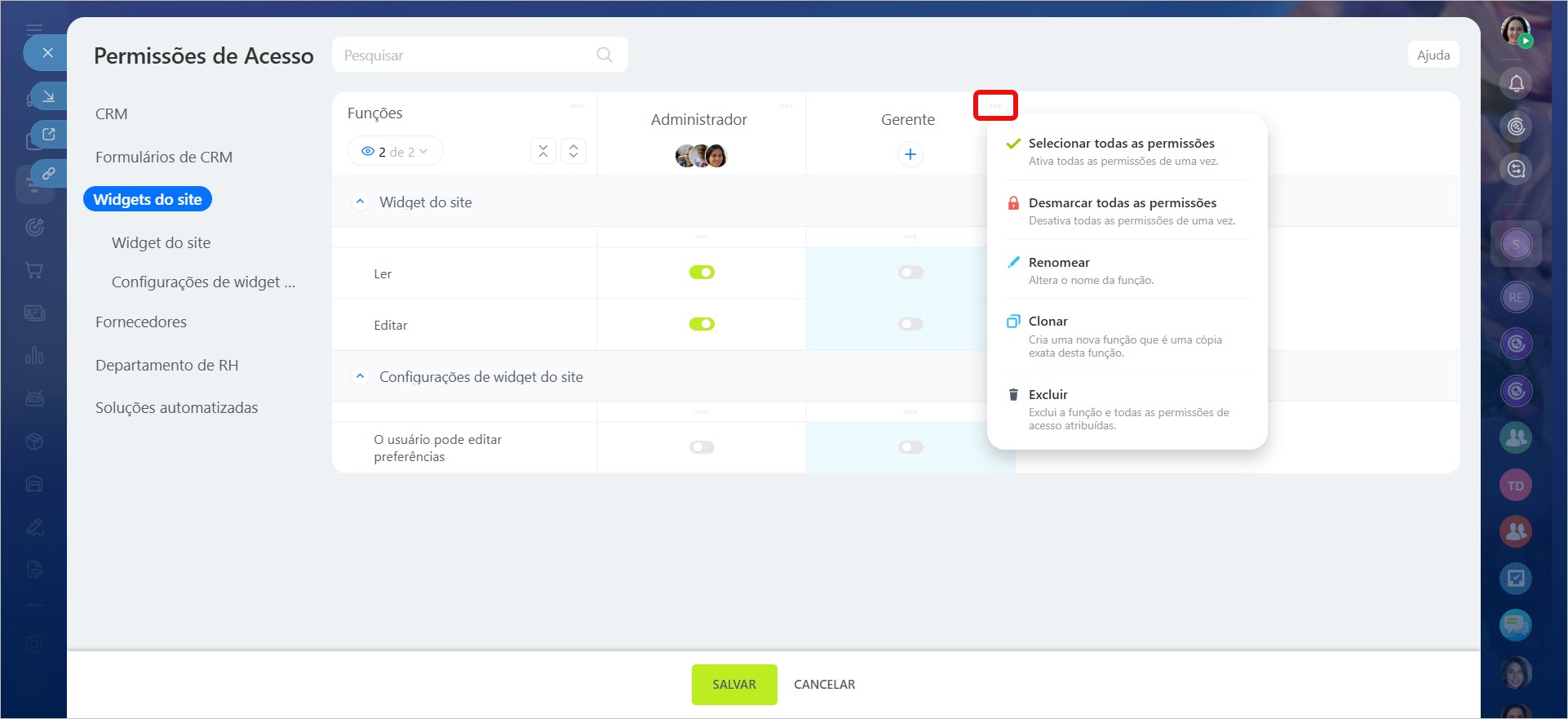Viewport: 1568px width, 719px height.
Task: Close the permissions panel with X
Action: pos(47,53)
